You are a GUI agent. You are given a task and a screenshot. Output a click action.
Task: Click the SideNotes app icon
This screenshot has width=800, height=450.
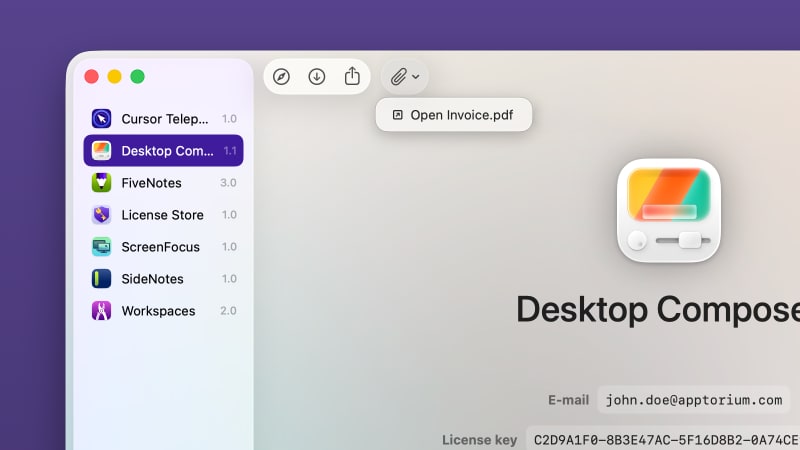click(x=101, y=279)
